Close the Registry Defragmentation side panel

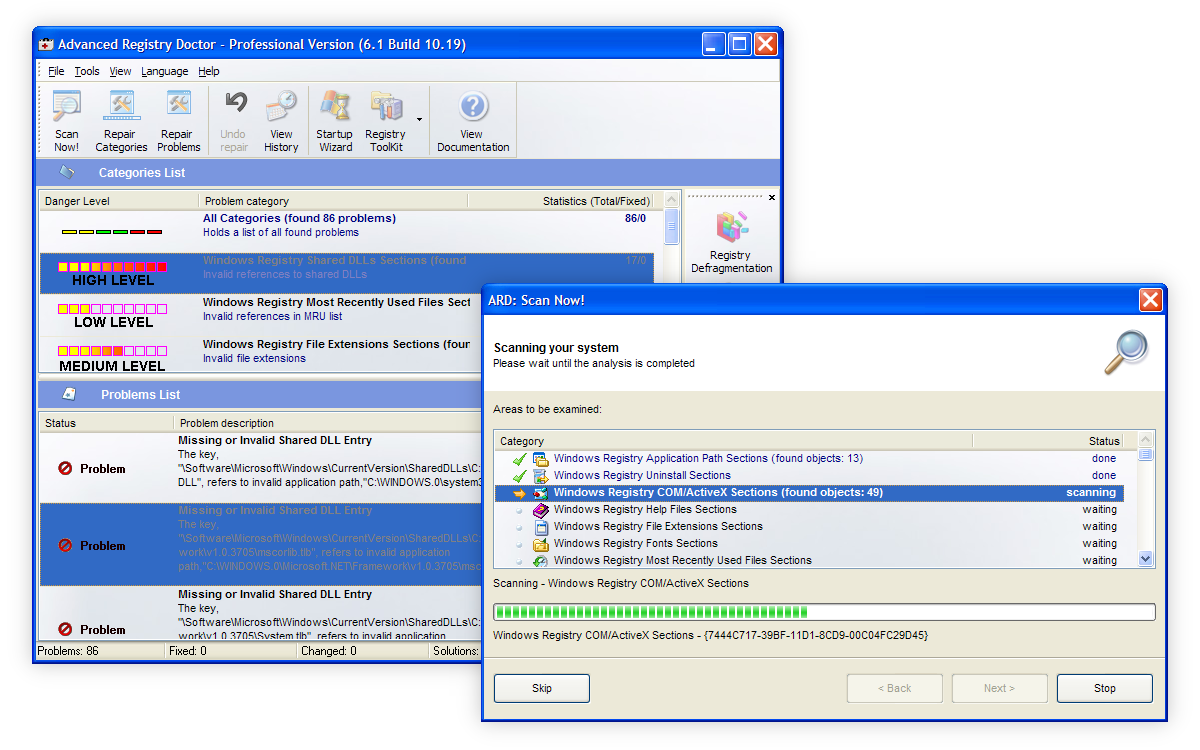771,198
